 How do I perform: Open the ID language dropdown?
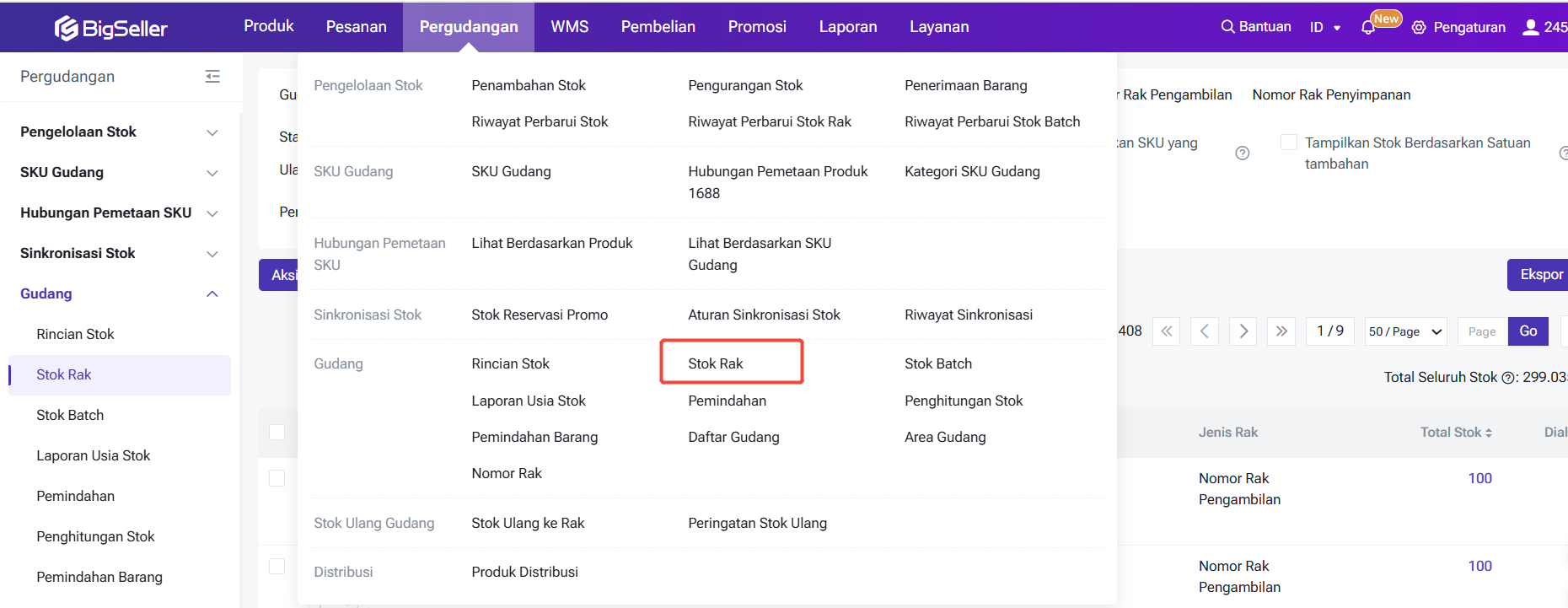click(x=1325, y=28)
